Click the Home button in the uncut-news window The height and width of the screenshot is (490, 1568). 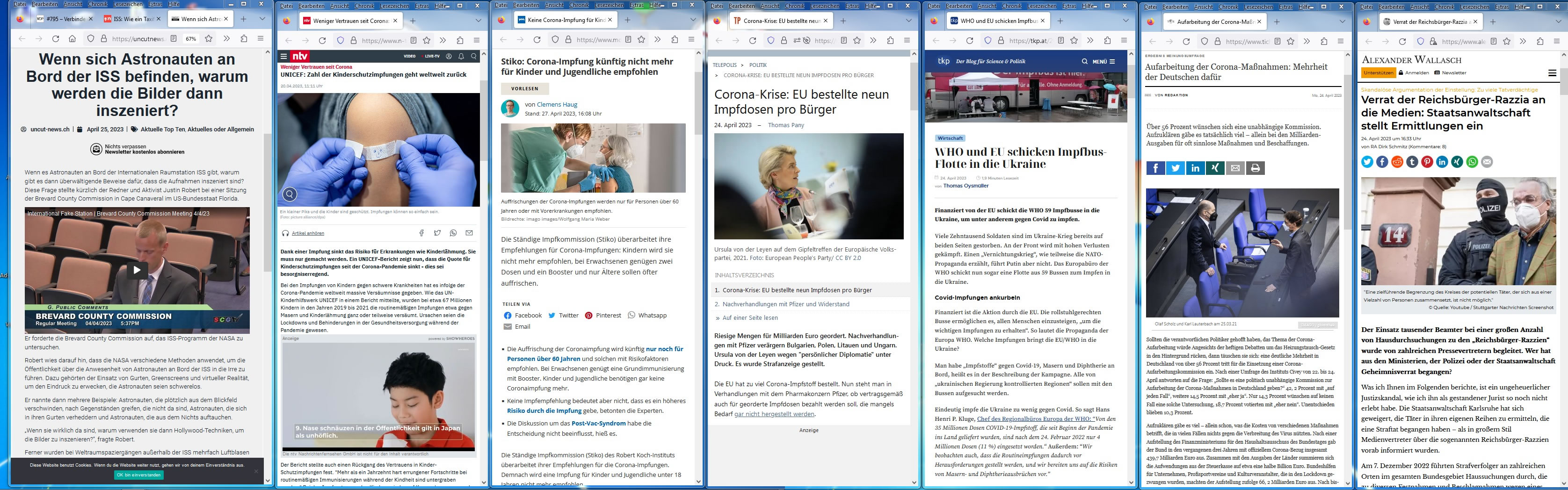tap(72, 39)
